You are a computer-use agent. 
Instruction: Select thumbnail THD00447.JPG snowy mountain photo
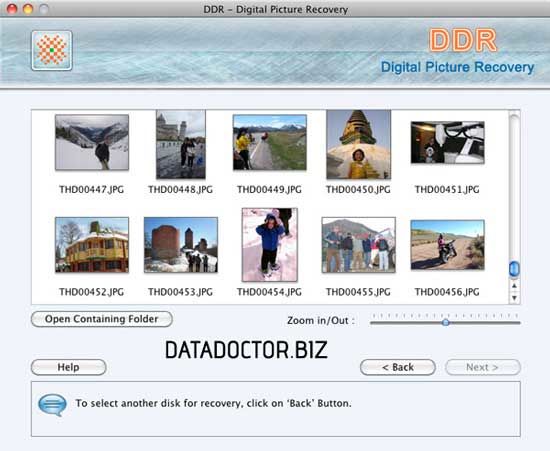point(92,142)
